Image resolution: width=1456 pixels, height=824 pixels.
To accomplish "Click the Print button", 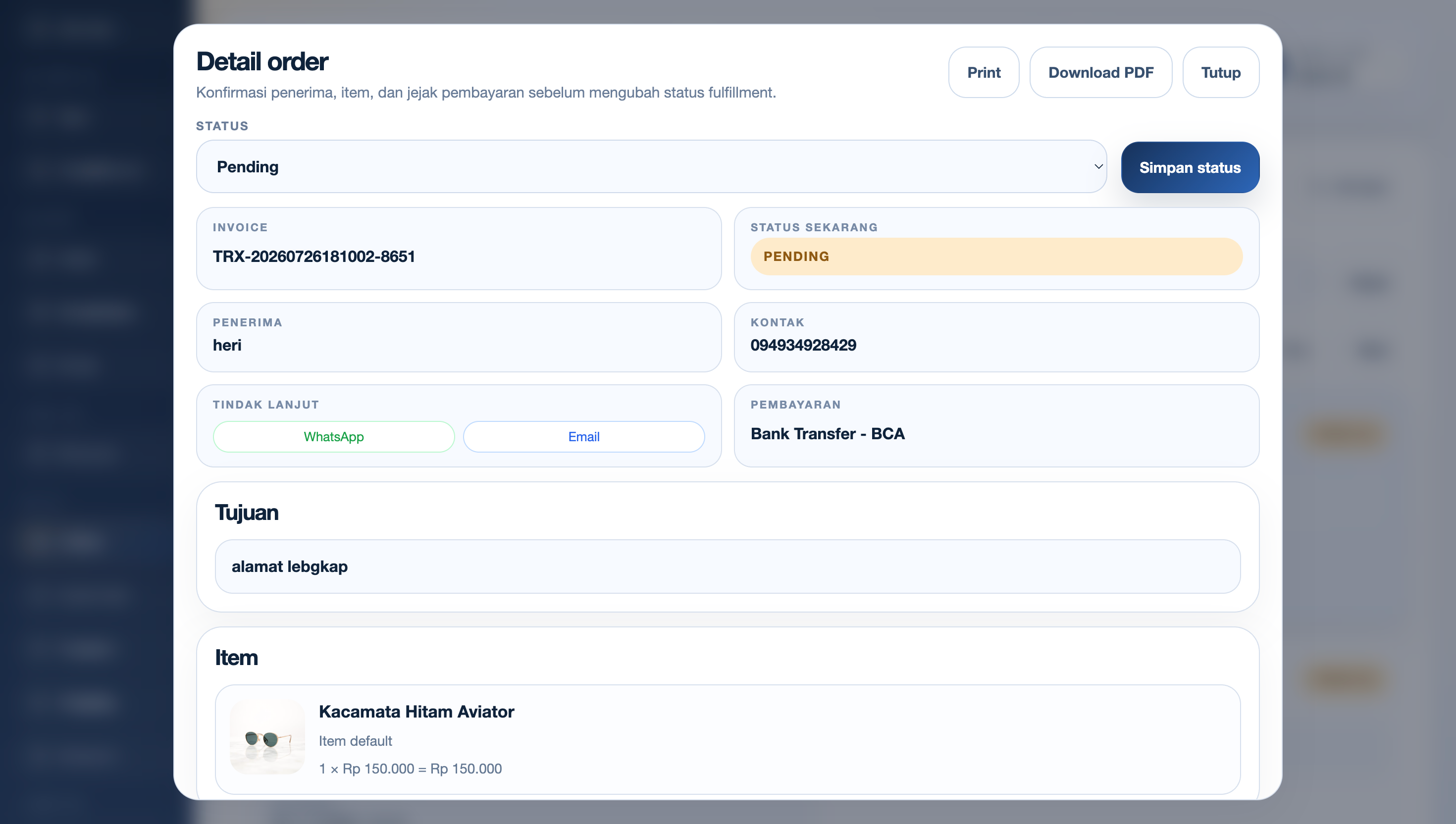I will [x=984, y=72].
